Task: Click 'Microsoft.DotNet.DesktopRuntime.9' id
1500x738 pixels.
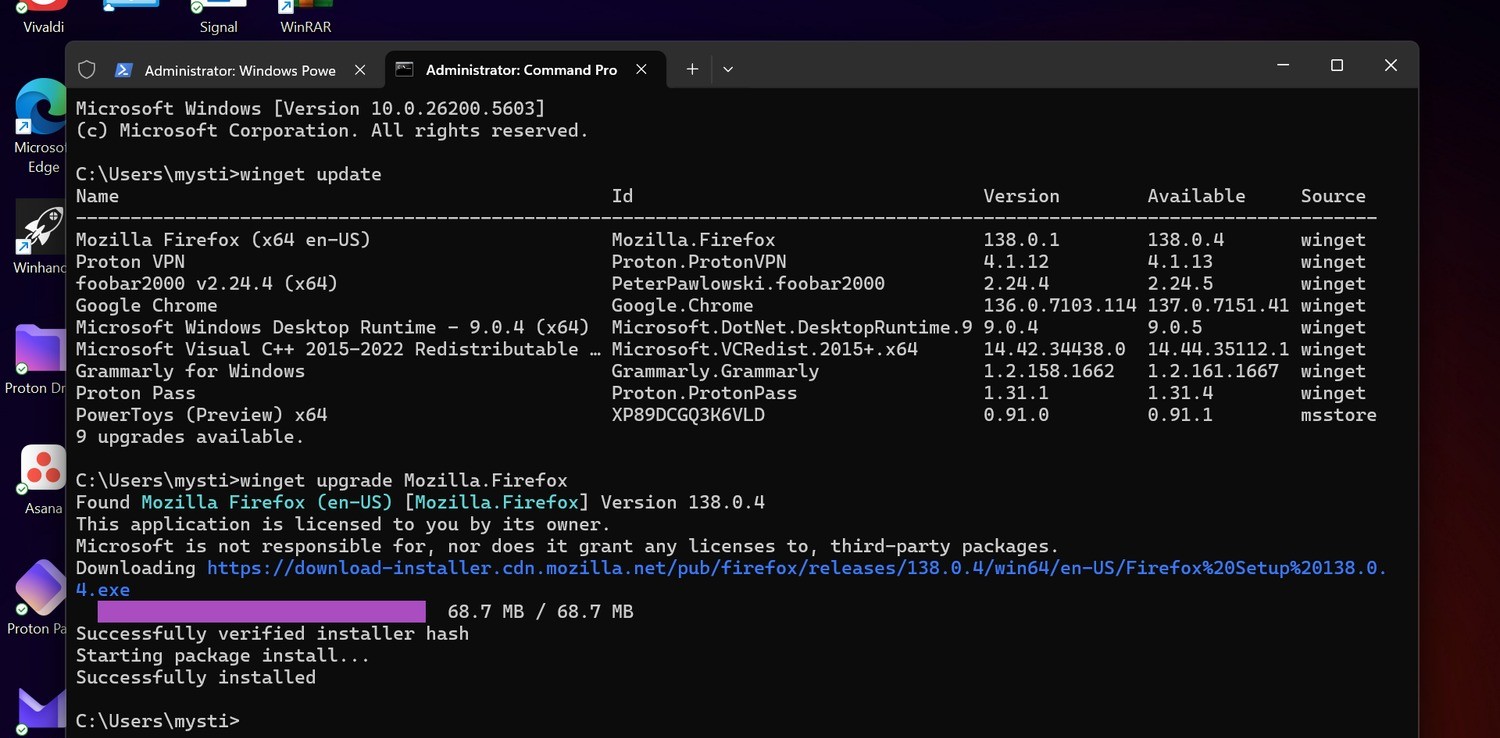Action: tap(792, 328)
